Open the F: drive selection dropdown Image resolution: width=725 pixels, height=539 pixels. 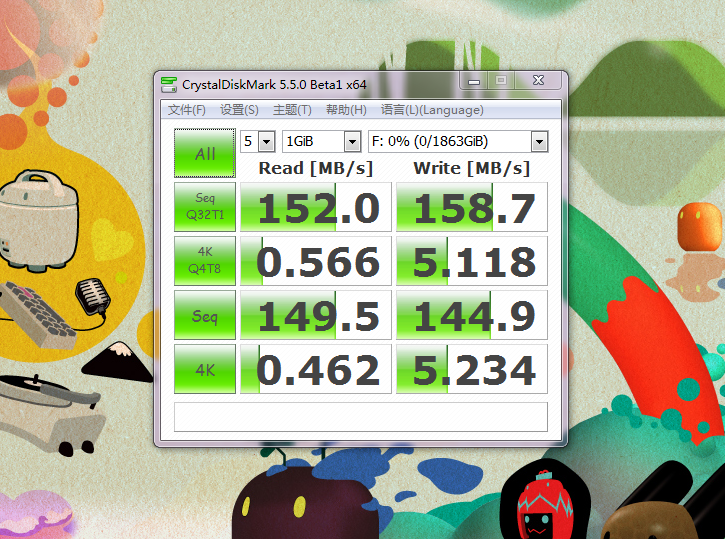pyautogui.click(x=458, y=141)
